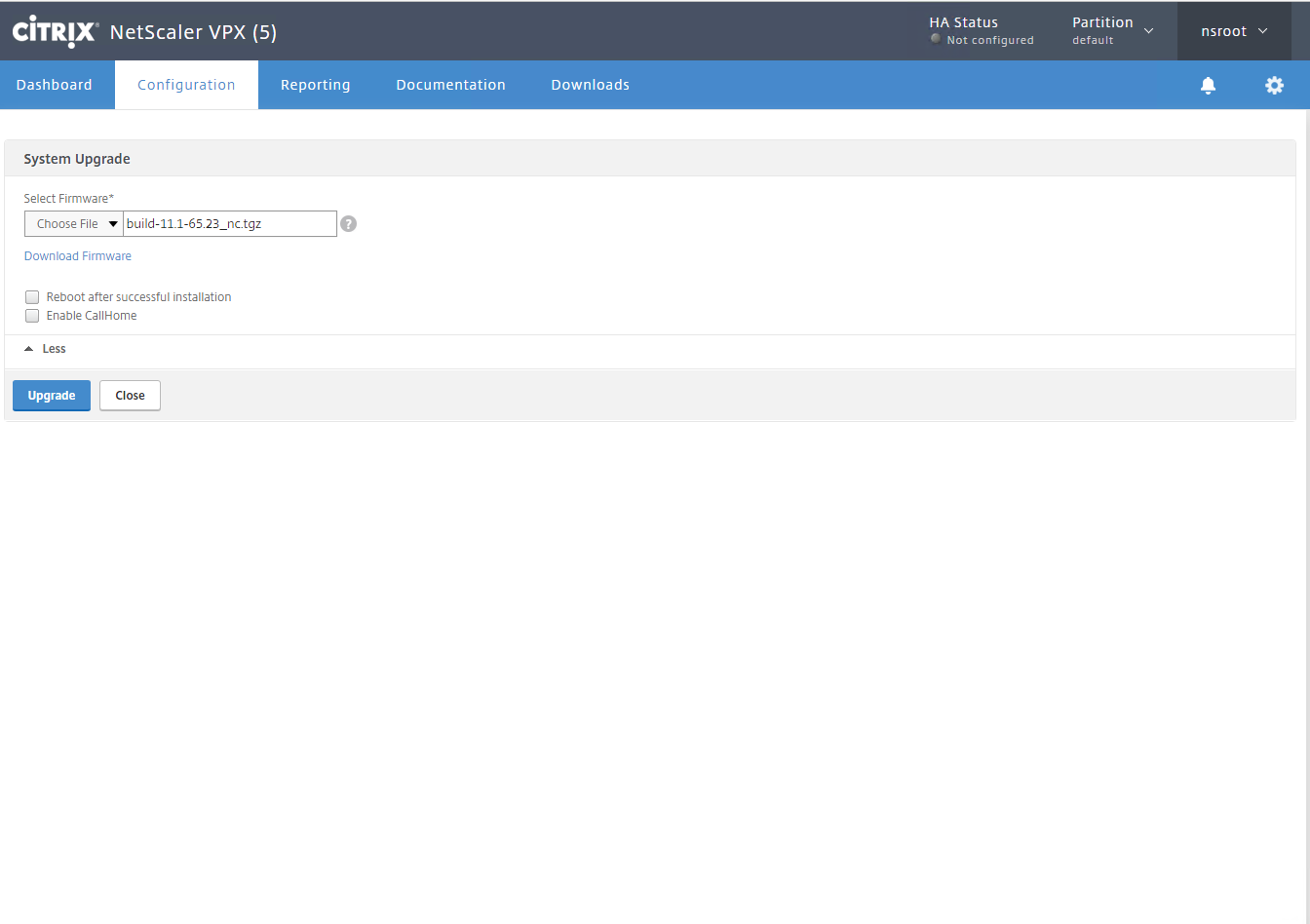
Task: Open the settings gear icon
Action: [1274, 85]
